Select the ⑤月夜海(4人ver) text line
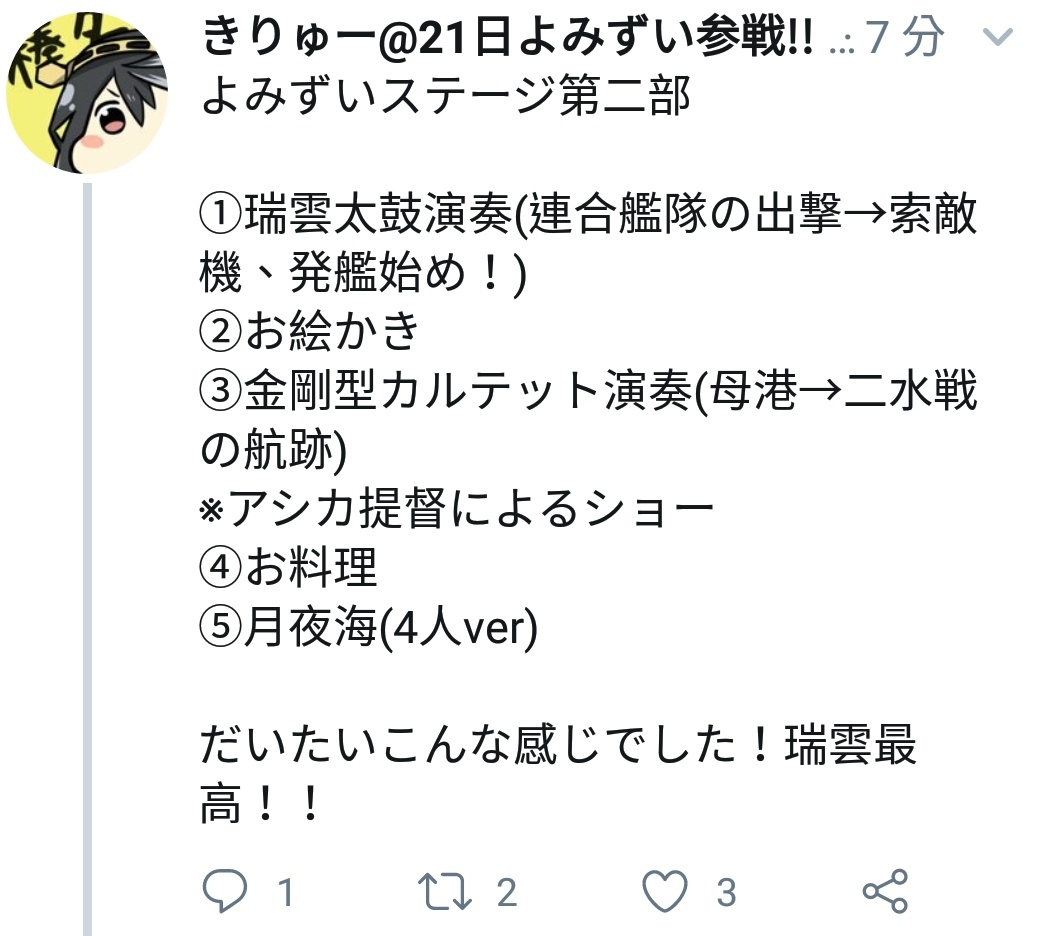1050x936 pixels. [368, 627]
